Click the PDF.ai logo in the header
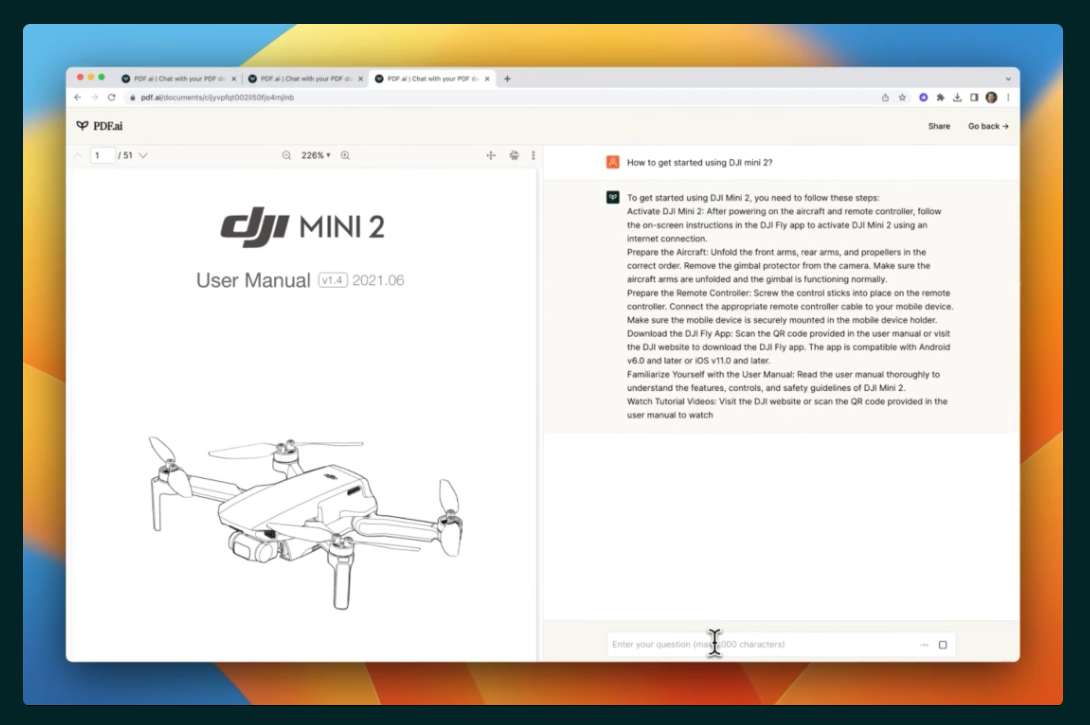This screenshot has width=1090, height=725. pyautogui.click(x=99, y=126)
